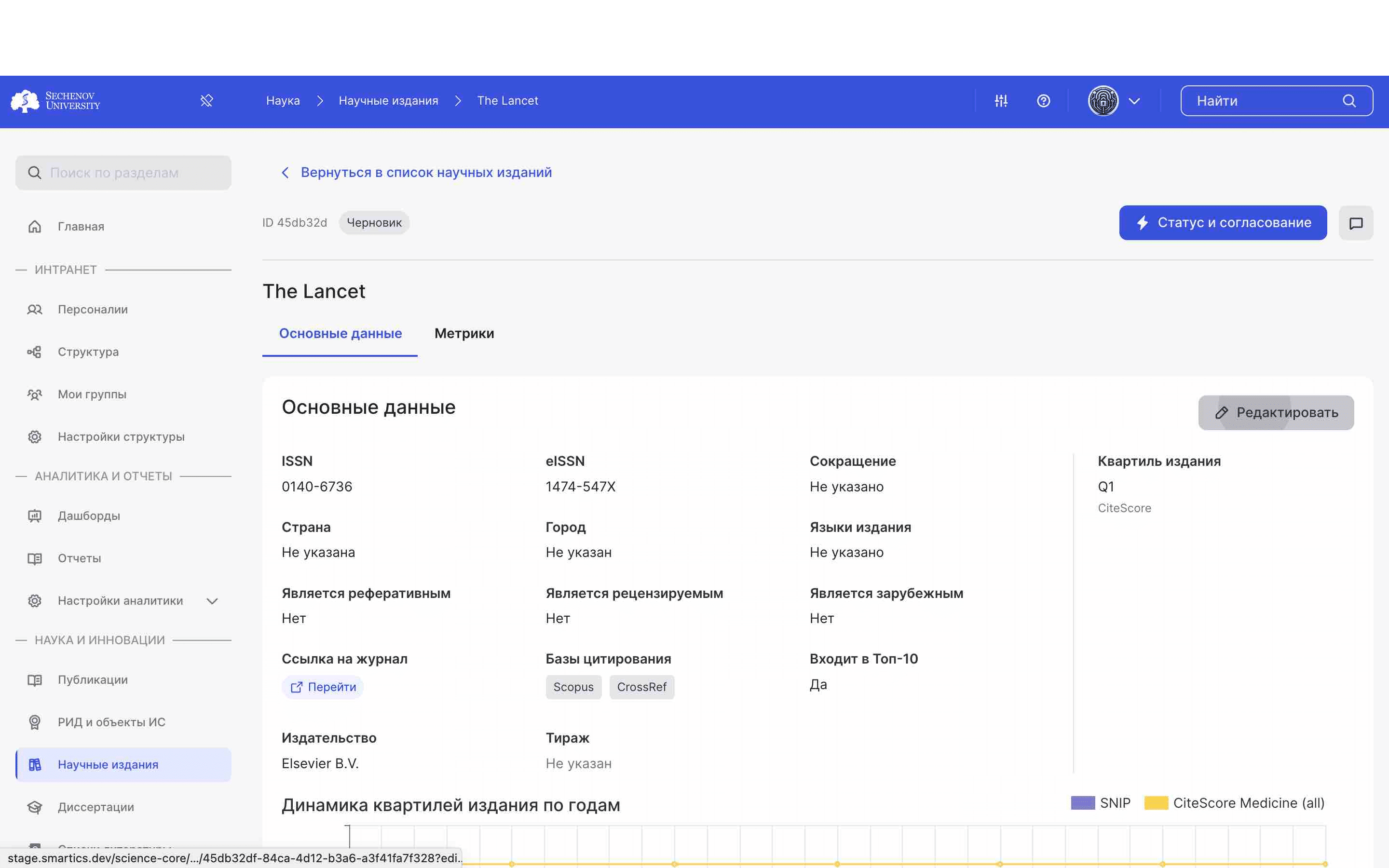Focus the Поиск по разделам sidebar search
This screenshot has height=868, width=1389.
coord(123,173)
